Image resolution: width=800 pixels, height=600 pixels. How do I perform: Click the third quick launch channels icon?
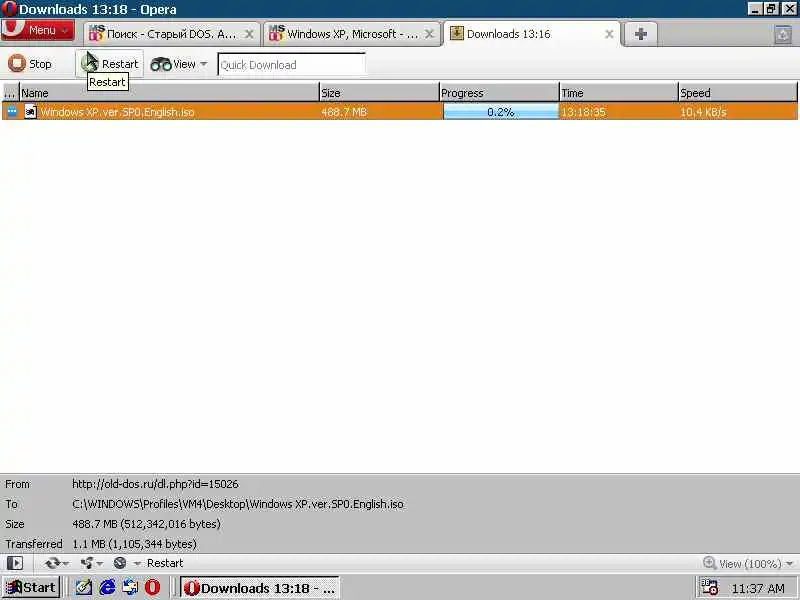click(130, 587)
